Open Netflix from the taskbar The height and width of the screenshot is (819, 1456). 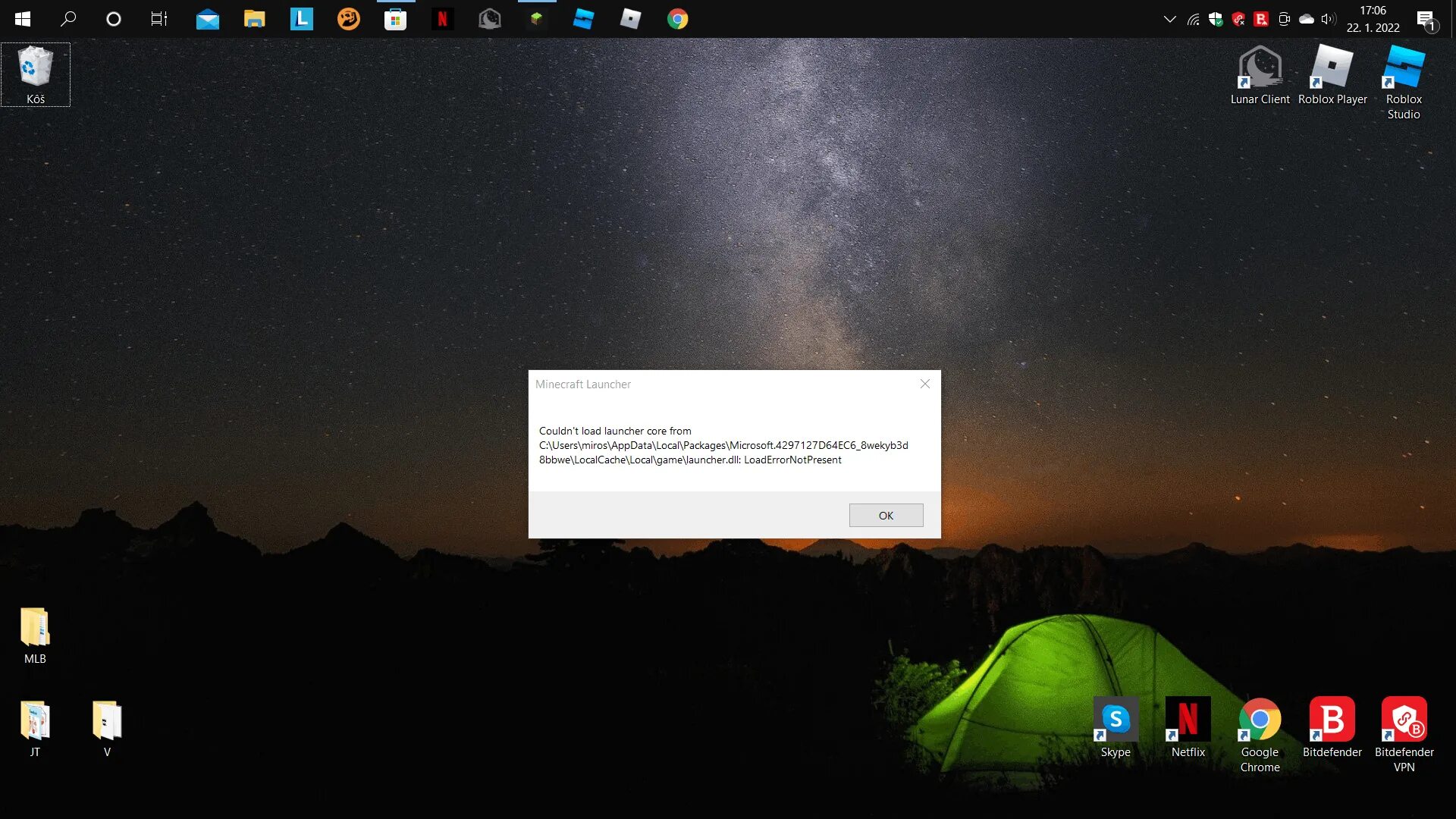[442, 19]
